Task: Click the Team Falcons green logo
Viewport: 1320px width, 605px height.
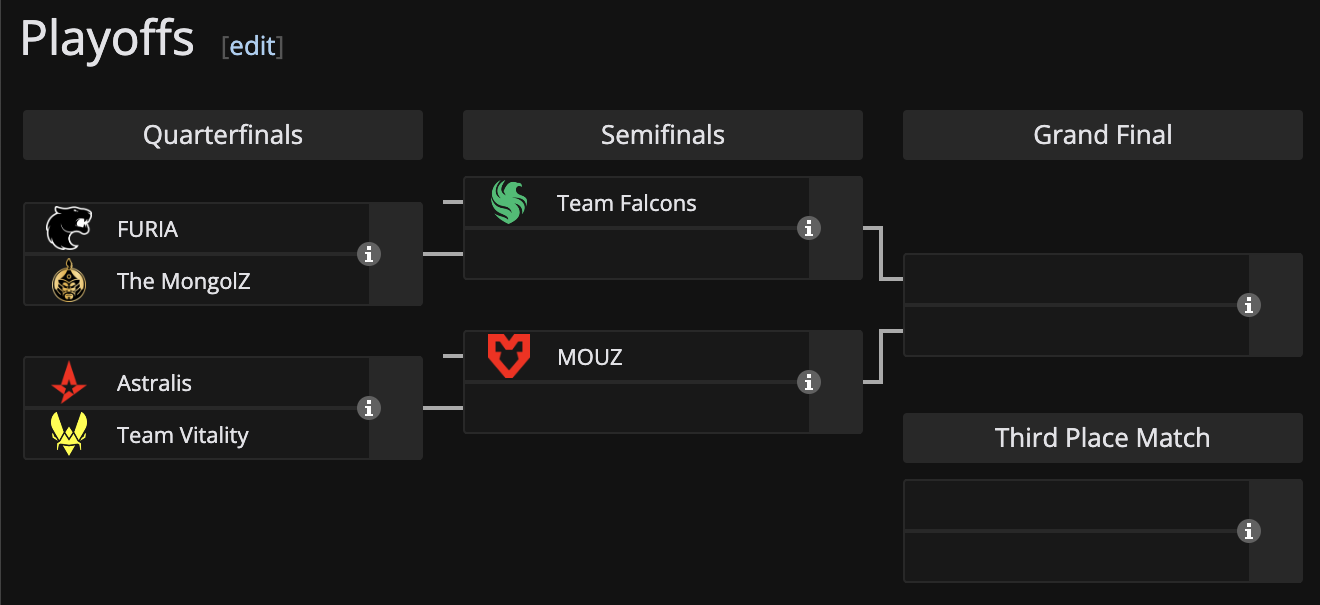Action: (x=509, y=203)
